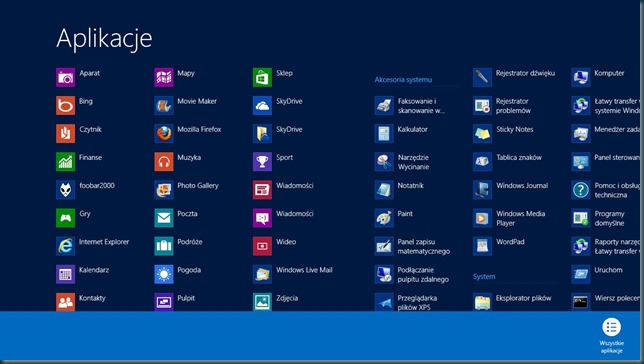
Task: Launch the Paint icon
Action: coord(384,218)
